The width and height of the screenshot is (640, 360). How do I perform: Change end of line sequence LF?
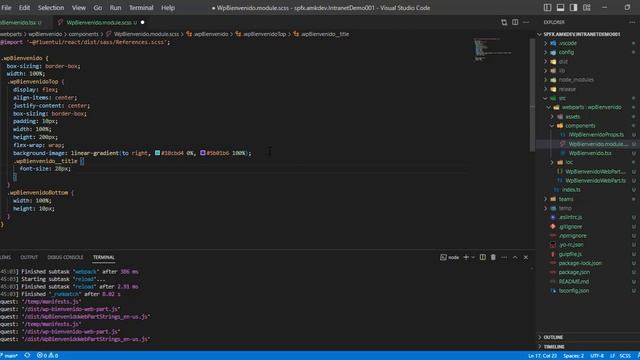[x=612, y=356]
